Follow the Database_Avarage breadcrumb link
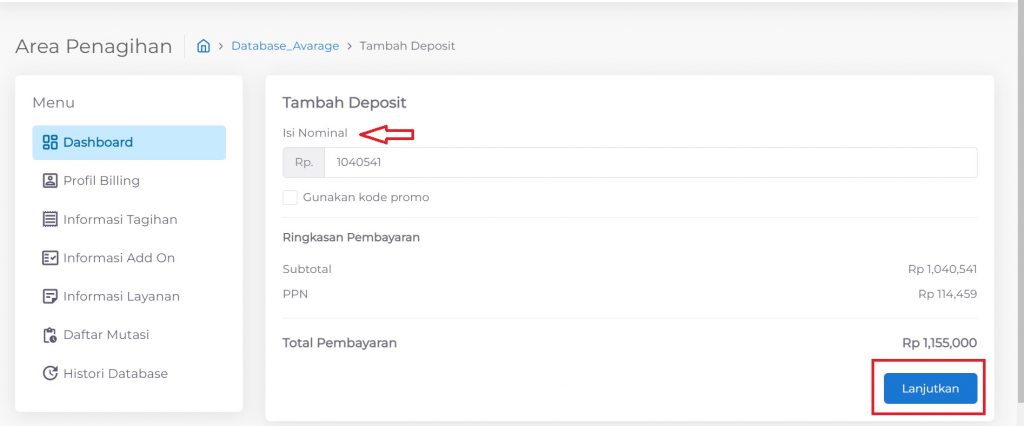The width and height of the screenshot is (1024, 426). [285, 46]
